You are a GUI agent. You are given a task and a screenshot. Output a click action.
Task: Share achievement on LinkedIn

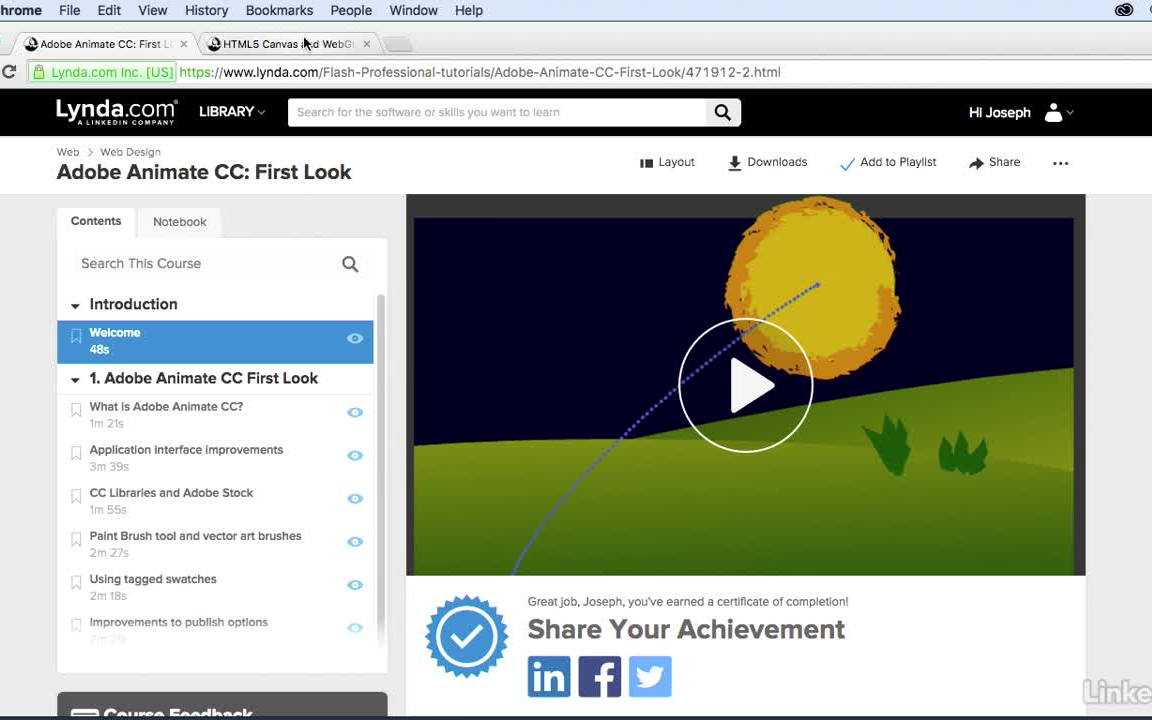(549, 677)
